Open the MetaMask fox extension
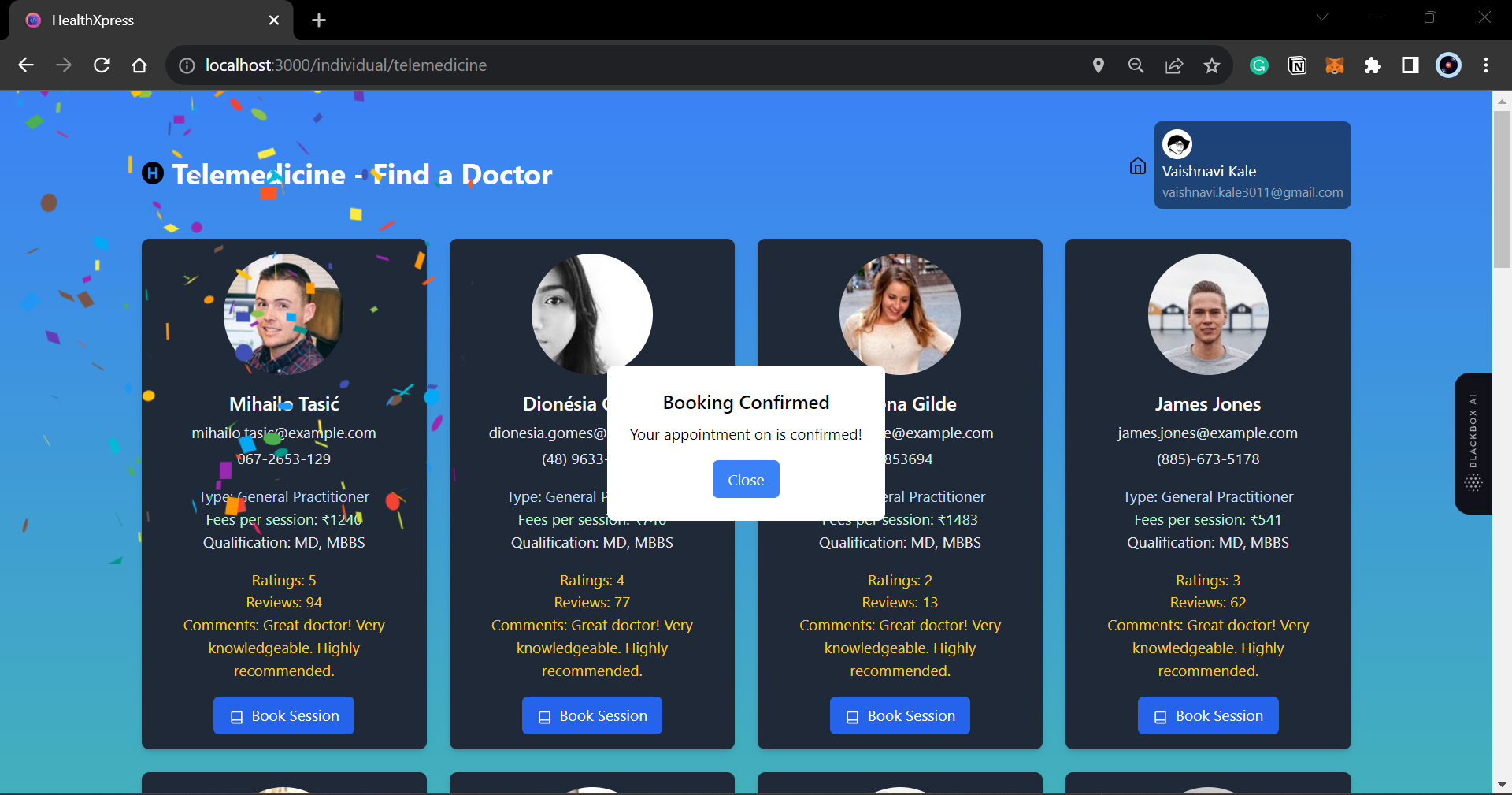Screen dimensions: 1512x795 tap(1335, 65)
